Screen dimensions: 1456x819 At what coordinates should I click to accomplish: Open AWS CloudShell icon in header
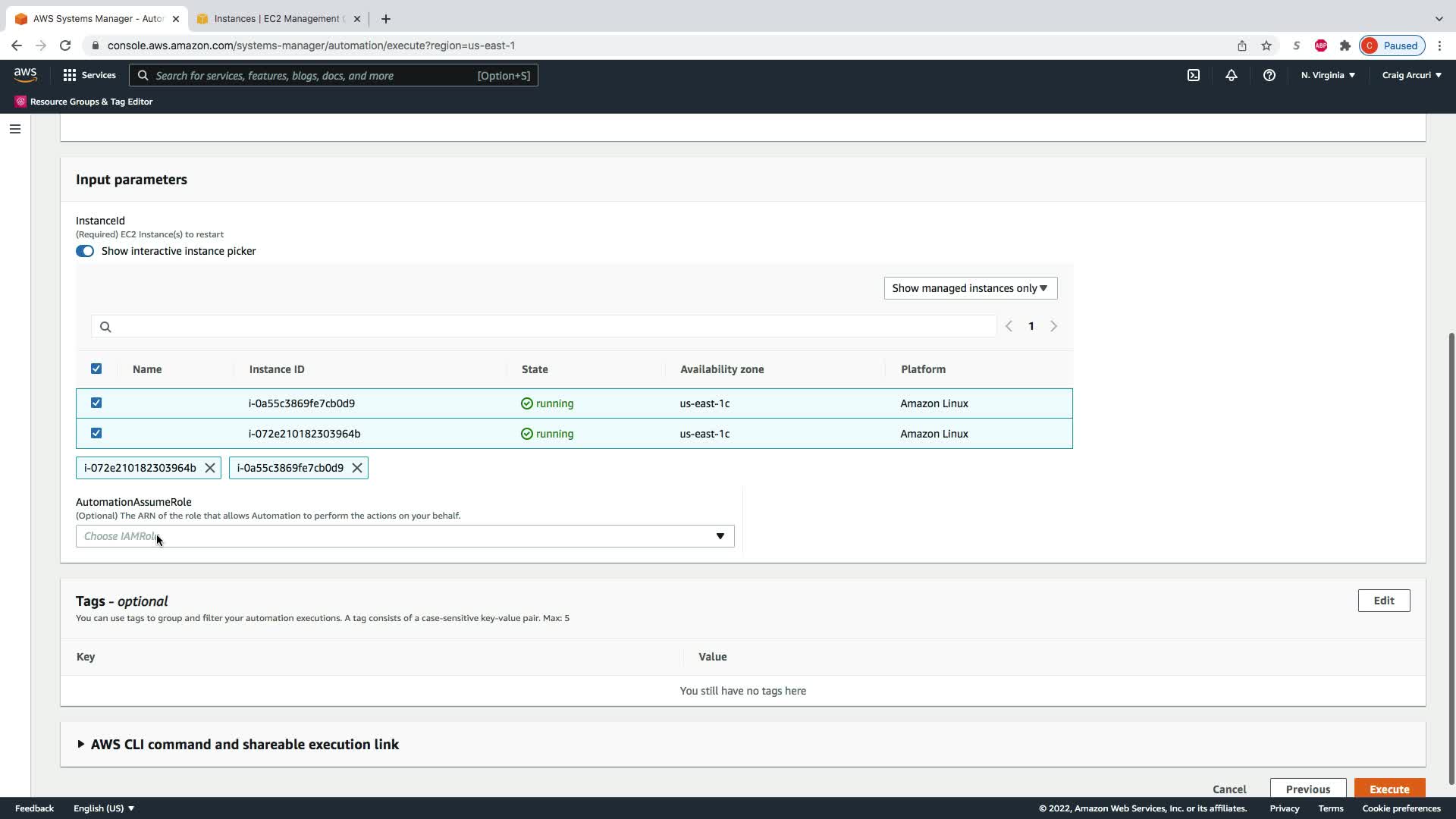point(1193,75)
